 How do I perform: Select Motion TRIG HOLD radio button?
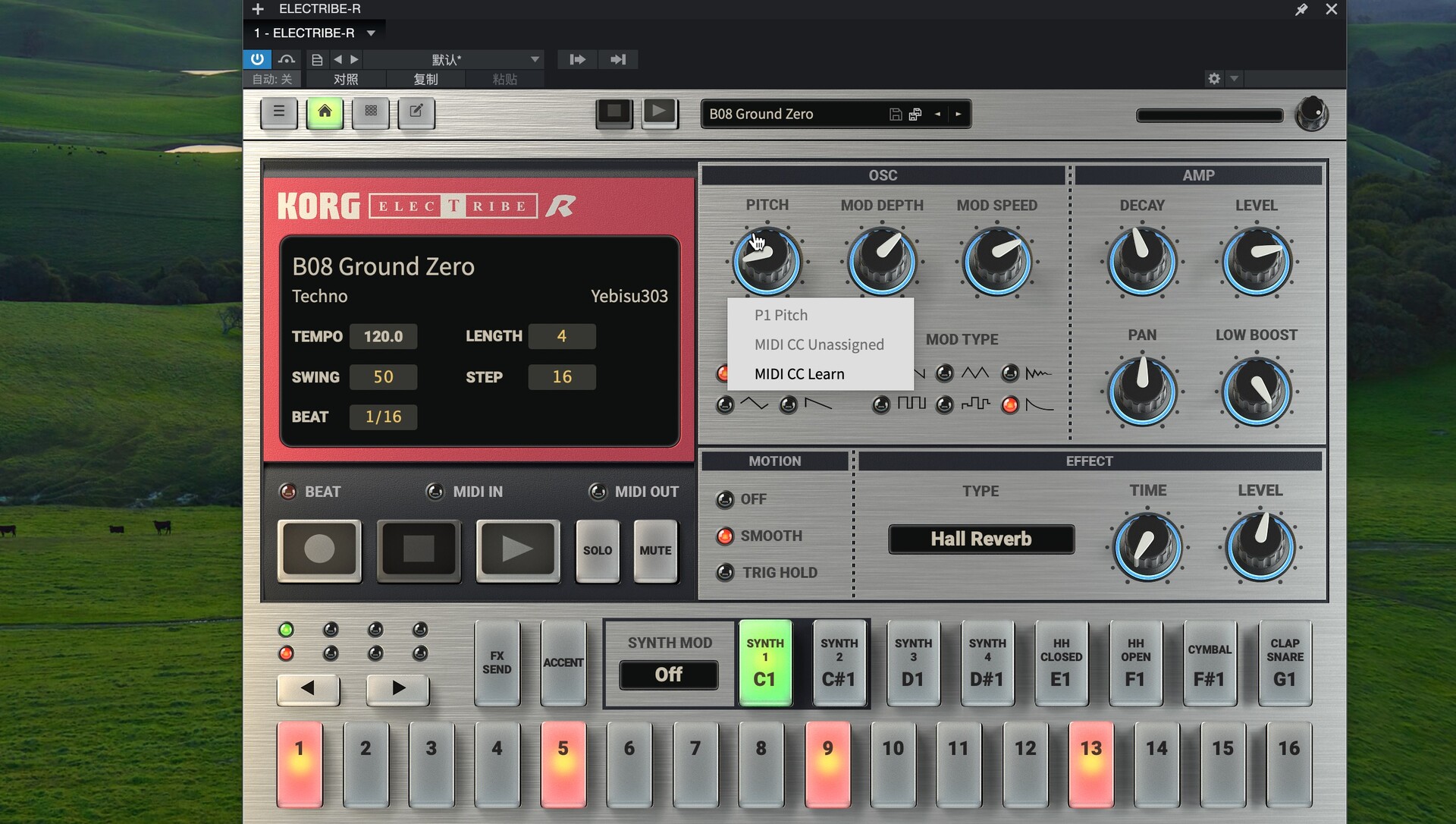[x=726, y=573]
